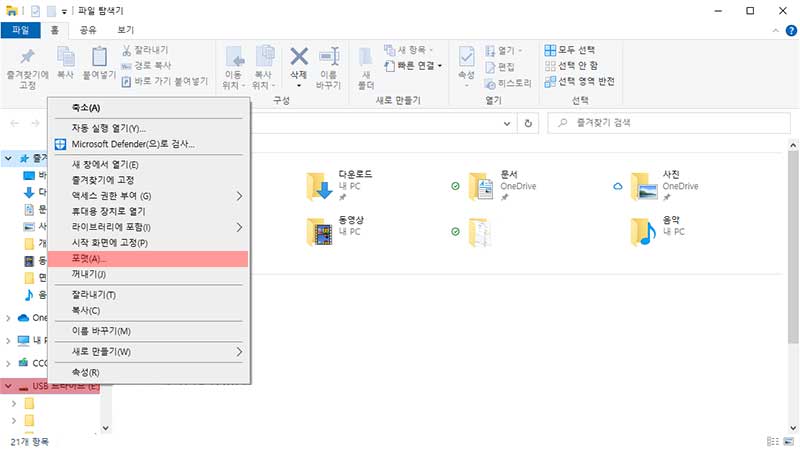
Task: Open the Documents (문서) OneDrive folder
Action: coord(481,186)
